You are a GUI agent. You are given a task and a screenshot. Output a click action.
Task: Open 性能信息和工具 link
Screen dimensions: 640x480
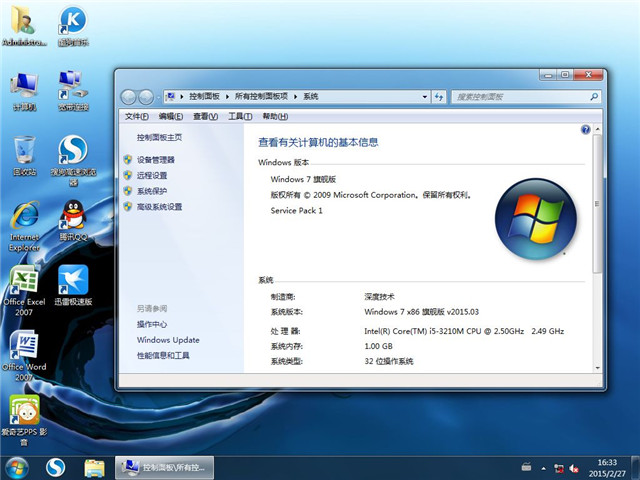pyautogui.click(x=163, y=356)
